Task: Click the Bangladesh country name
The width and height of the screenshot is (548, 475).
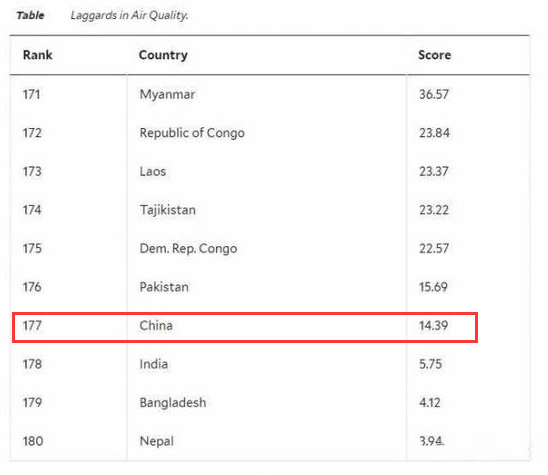Action: [x=173, y=402]
